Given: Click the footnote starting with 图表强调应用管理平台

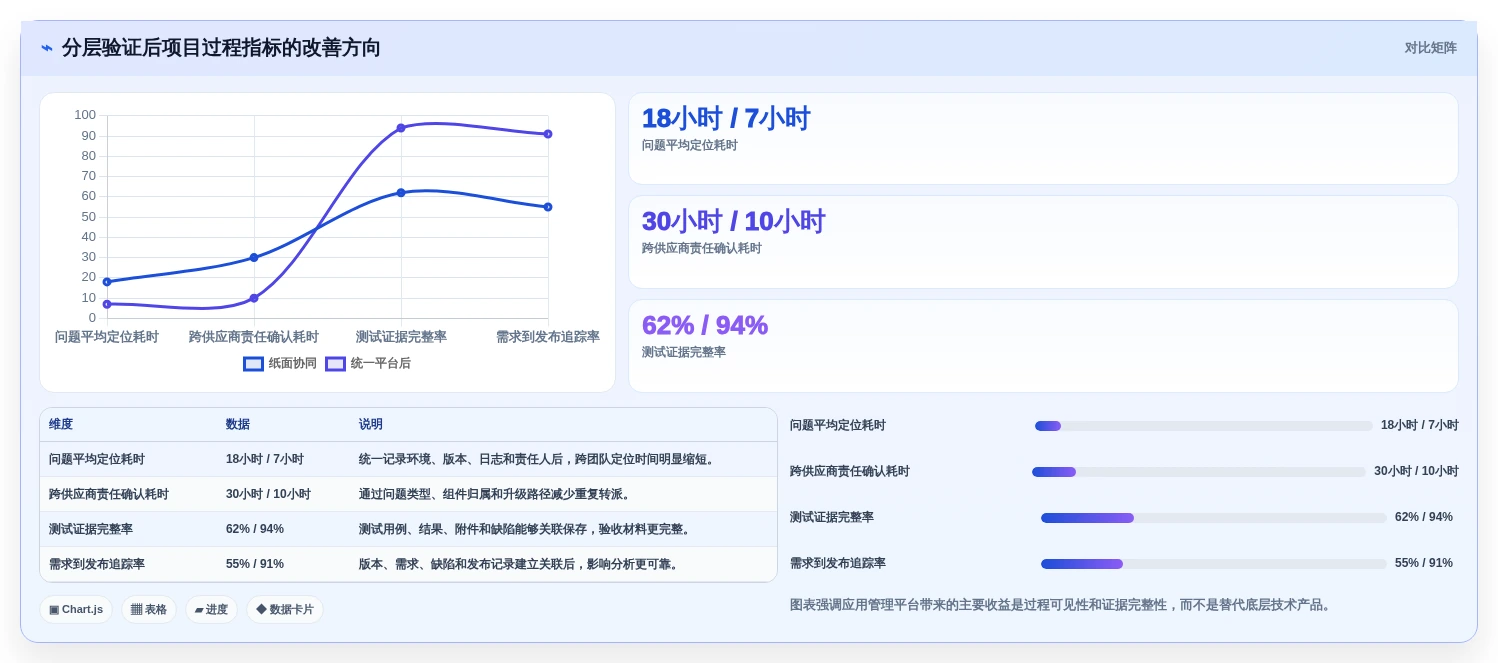Looking at the screenshot, I should 1062,606.
